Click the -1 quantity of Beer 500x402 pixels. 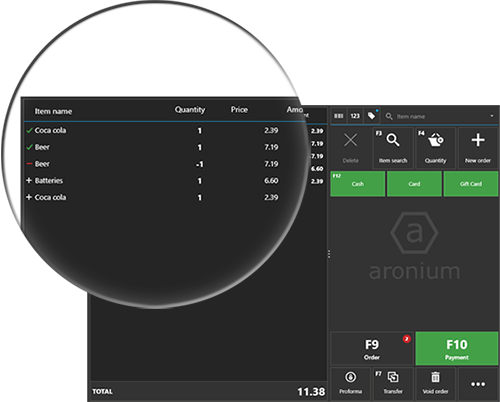coord(199,164)
